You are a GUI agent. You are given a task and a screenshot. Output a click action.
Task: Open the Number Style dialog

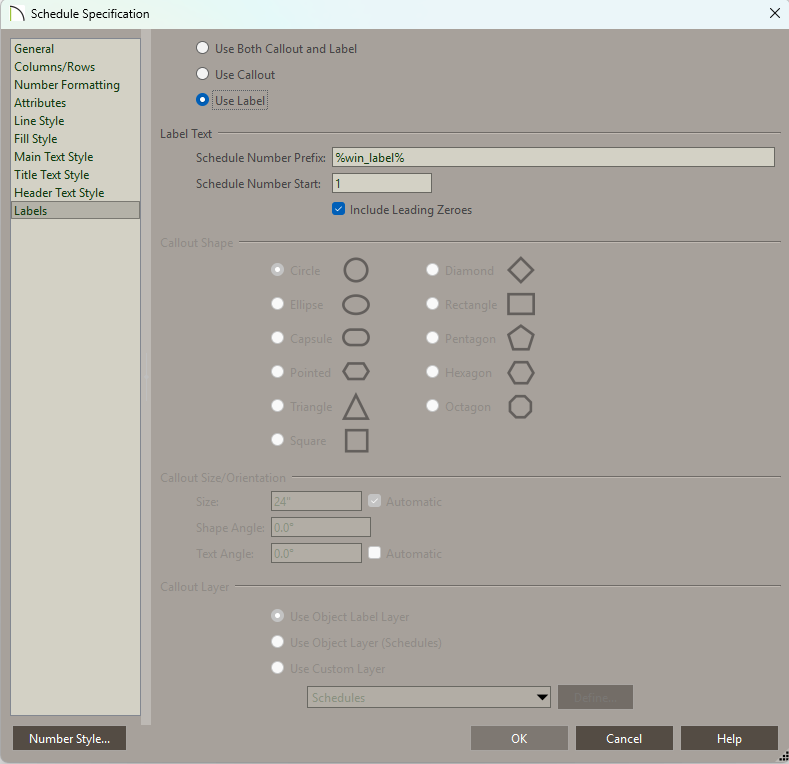[69, 739]
